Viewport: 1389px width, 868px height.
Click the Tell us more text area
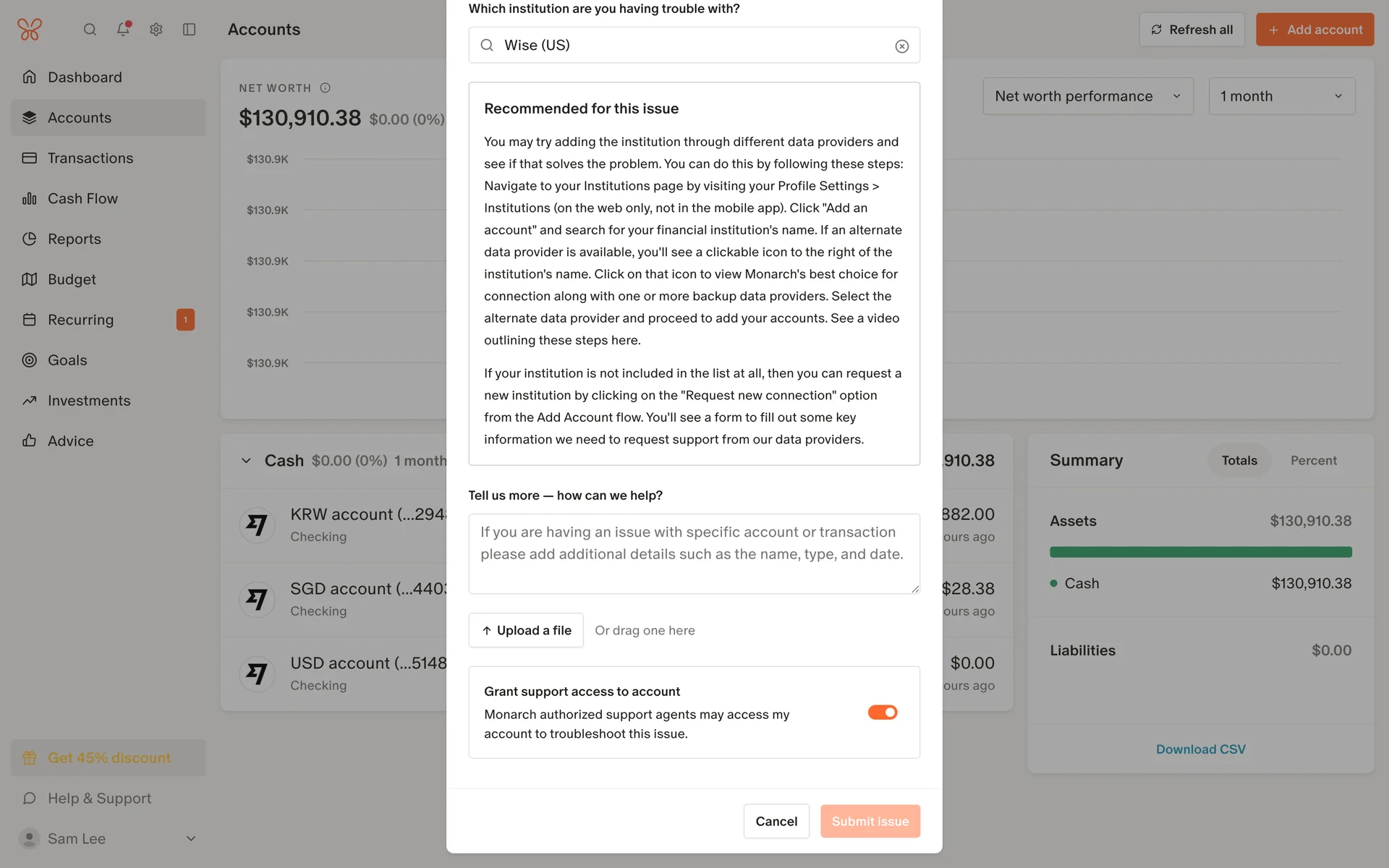694,553
